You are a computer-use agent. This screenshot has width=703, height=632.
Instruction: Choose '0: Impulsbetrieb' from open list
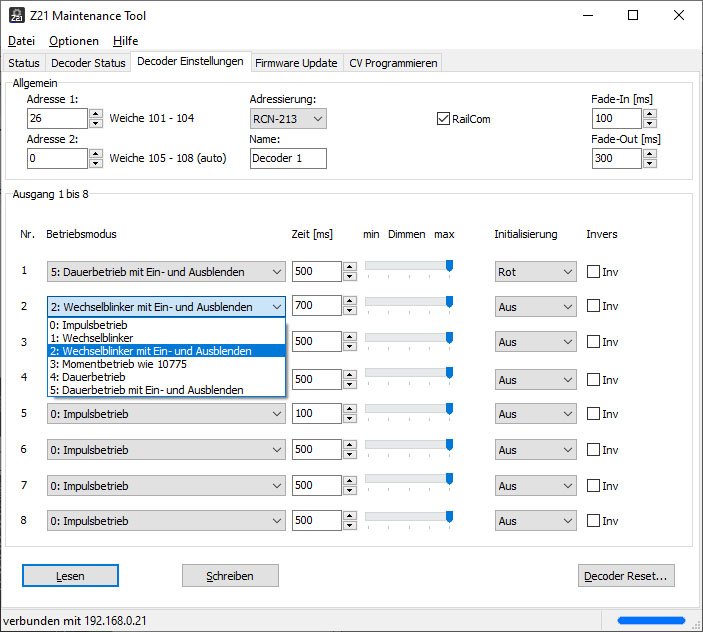pyautogui.click(x=166, y=325)
